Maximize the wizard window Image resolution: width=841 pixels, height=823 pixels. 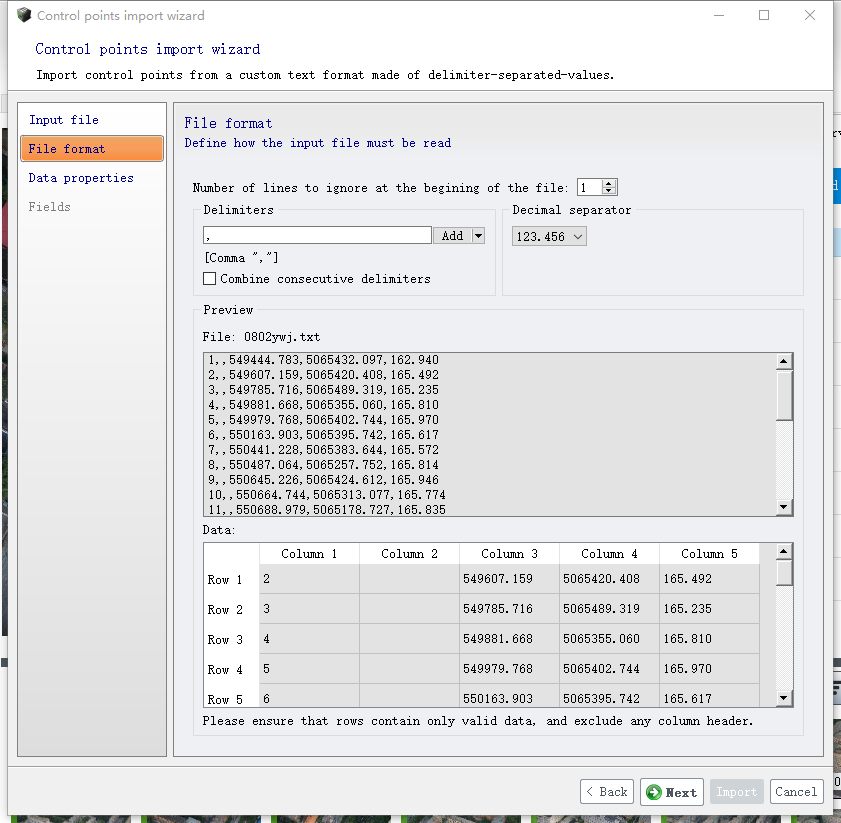coord(764,15)
